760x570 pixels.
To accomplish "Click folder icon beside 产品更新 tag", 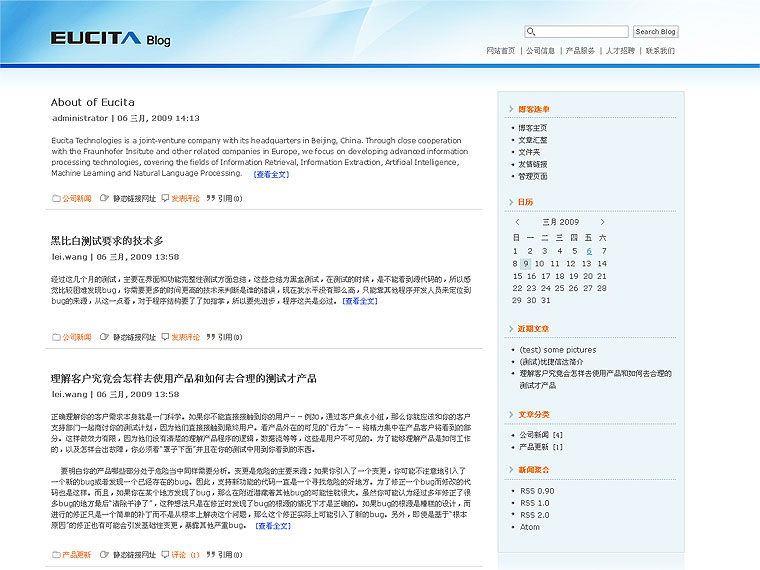I will [56, 554].
